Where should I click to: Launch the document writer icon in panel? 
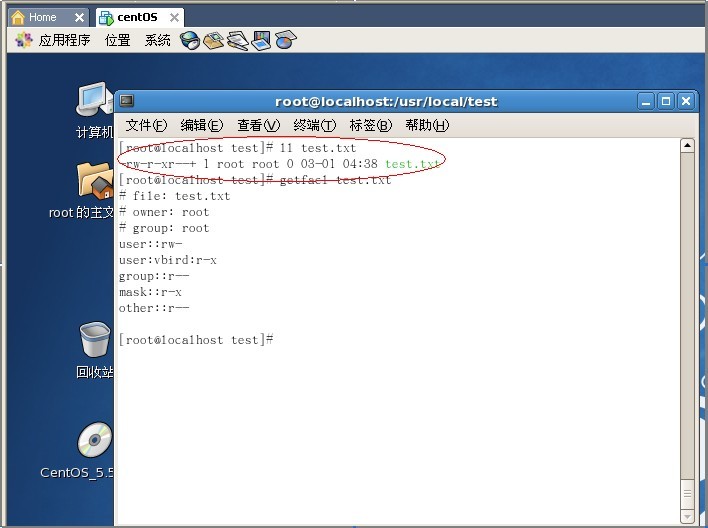238,41
